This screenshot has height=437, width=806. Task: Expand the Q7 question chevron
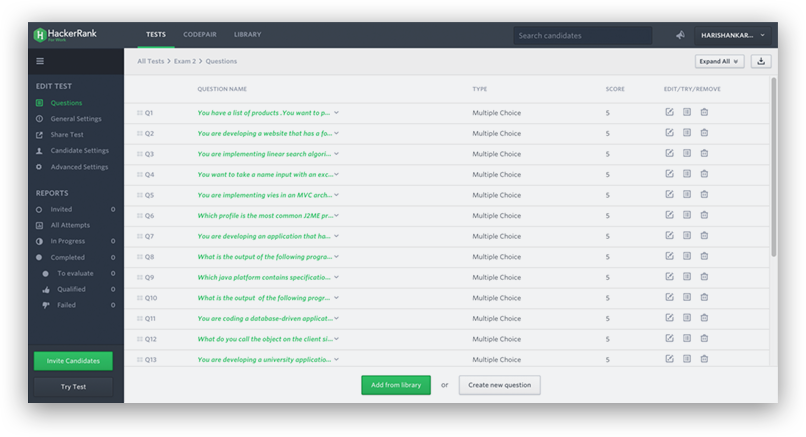(337, 236)
